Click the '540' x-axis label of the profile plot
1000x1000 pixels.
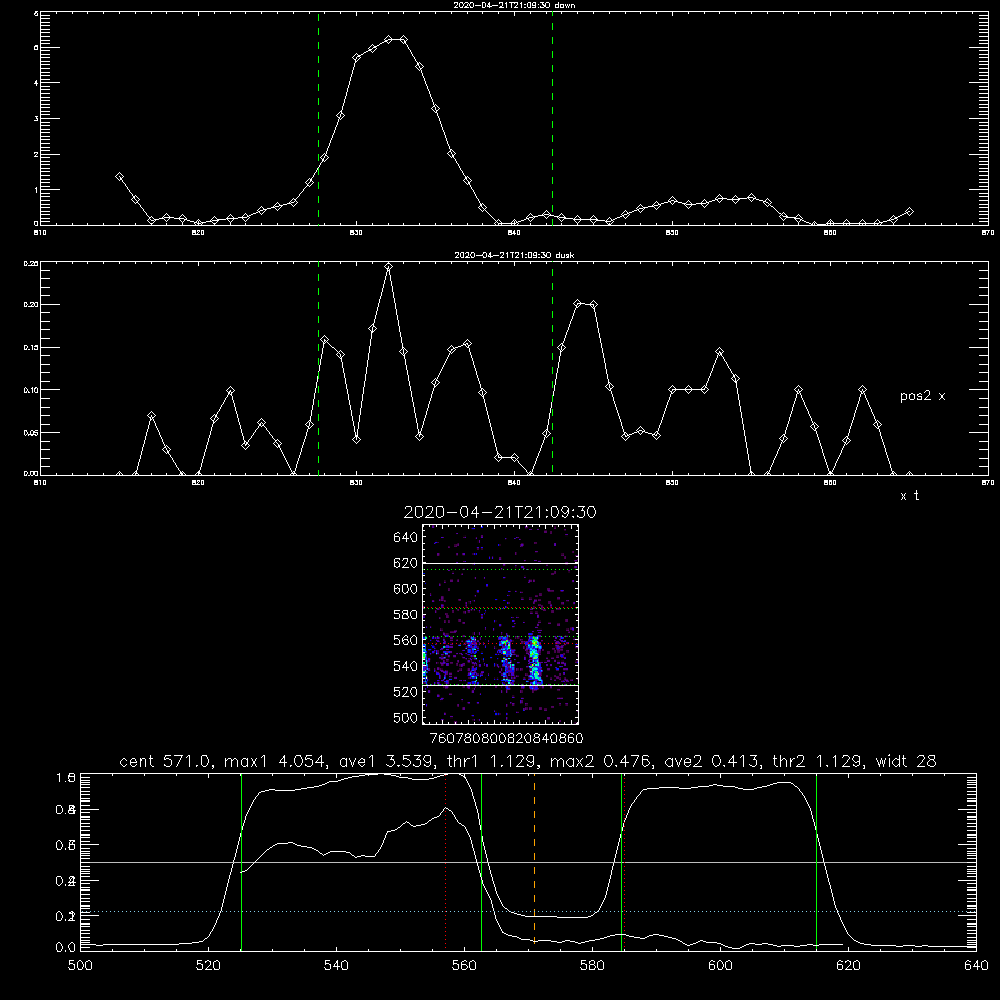(336, 966)
